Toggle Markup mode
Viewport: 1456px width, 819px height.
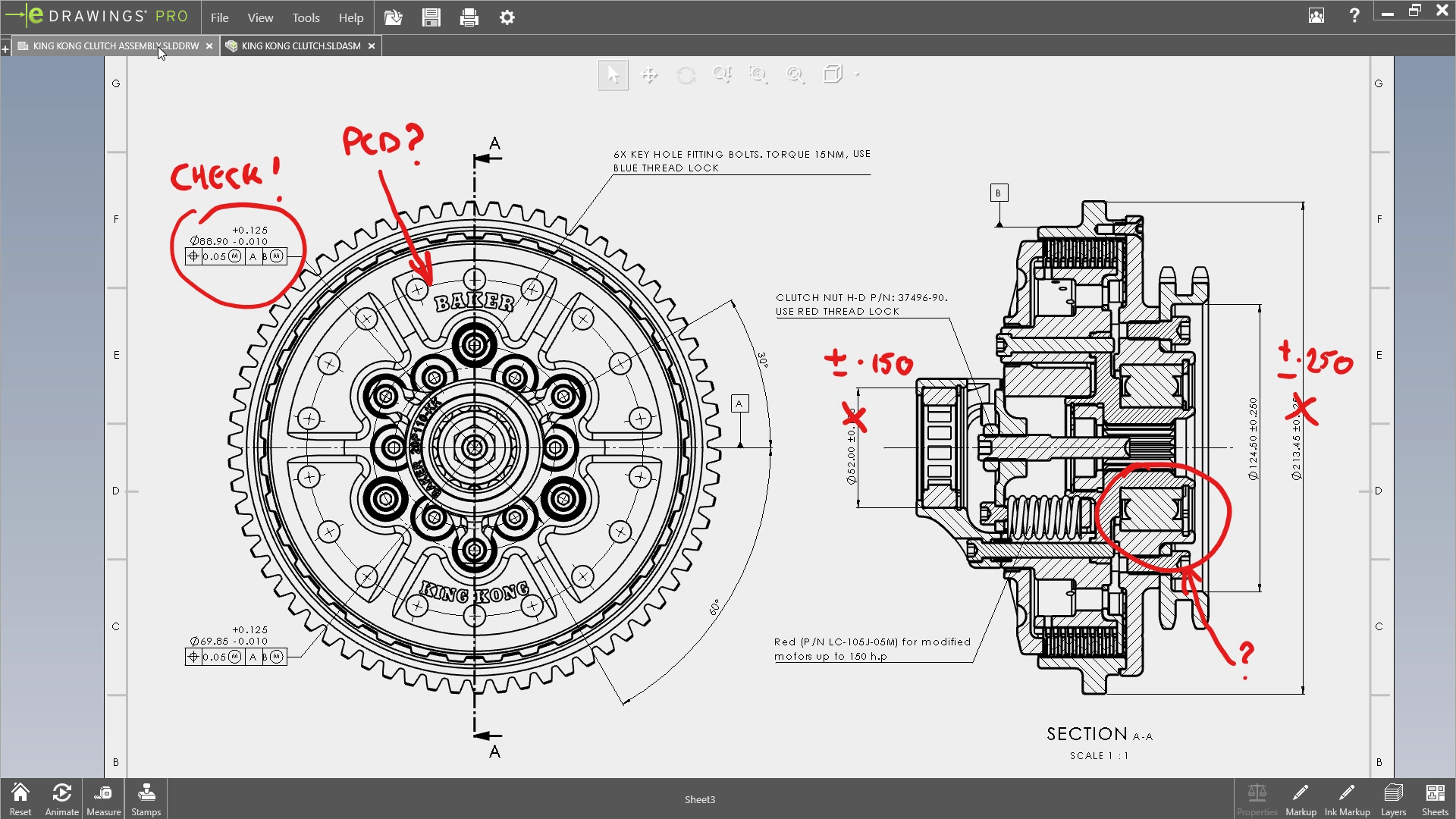(x=1301, y=798)
